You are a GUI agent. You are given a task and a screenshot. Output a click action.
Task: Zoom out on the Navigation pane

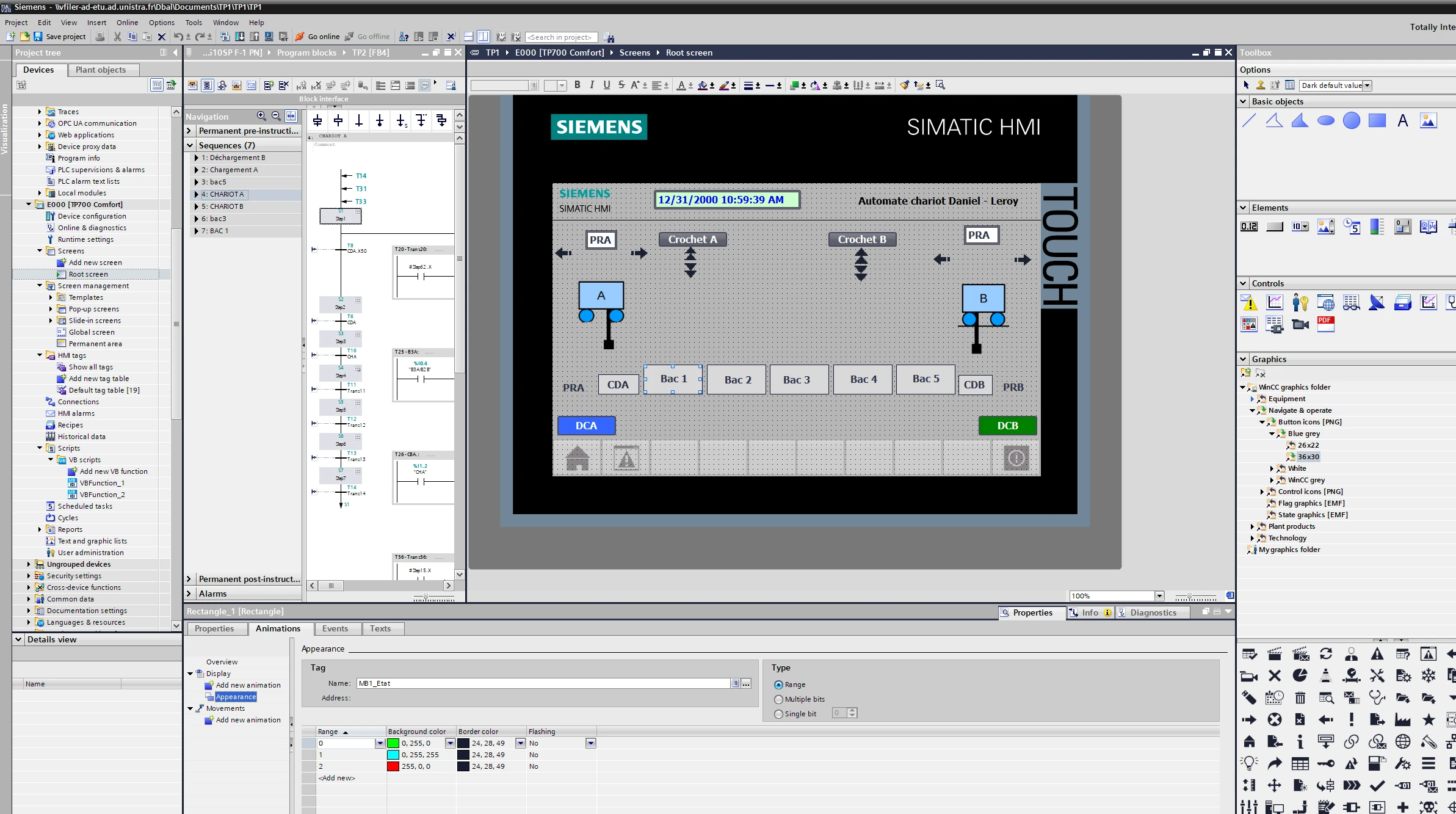click(276, 115)
